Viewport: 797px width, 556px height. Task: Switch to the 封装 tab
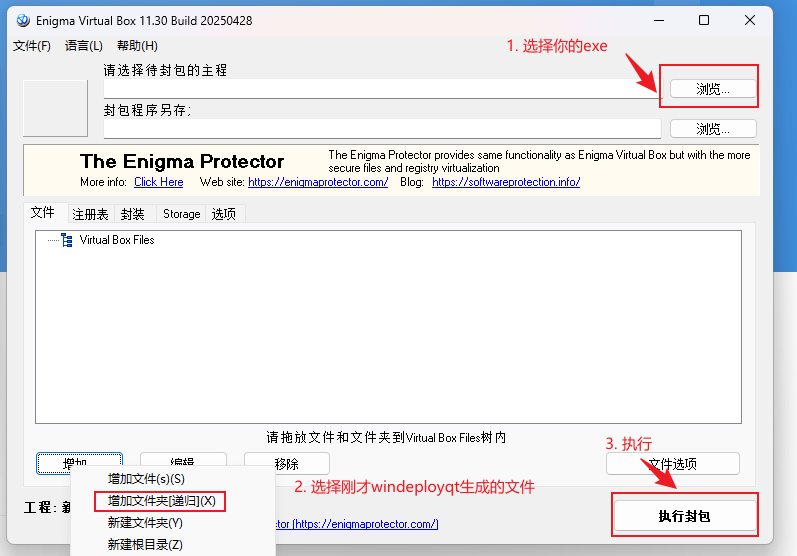pyautogui.click(x=133, y=214)
